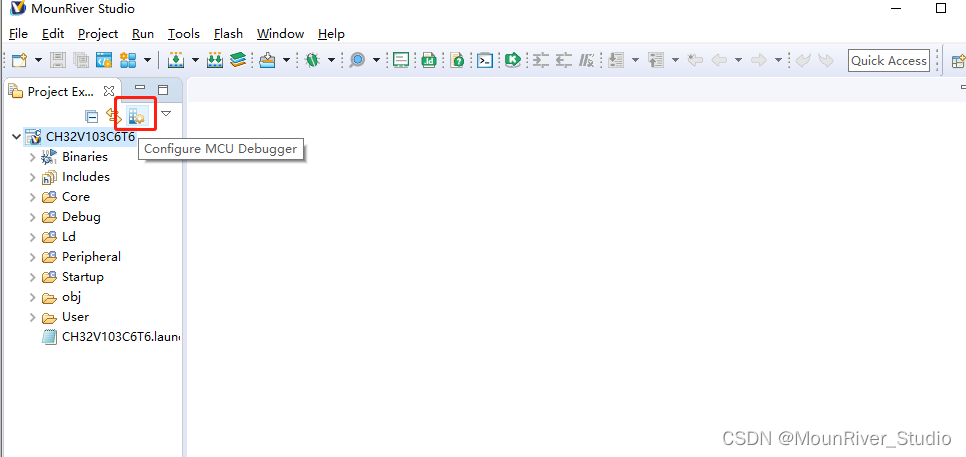
Task: Click the Shift Right indent icon
Action: [x=541, y=60]
